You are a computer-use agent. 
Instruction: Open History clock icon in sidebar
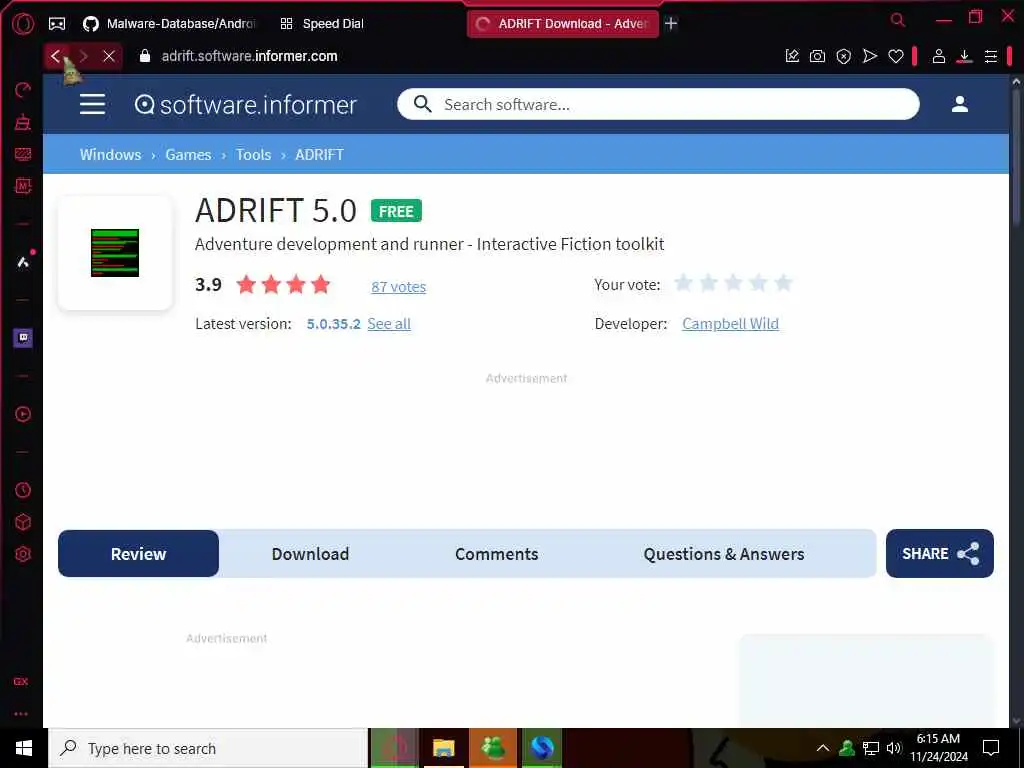(23, 490)
